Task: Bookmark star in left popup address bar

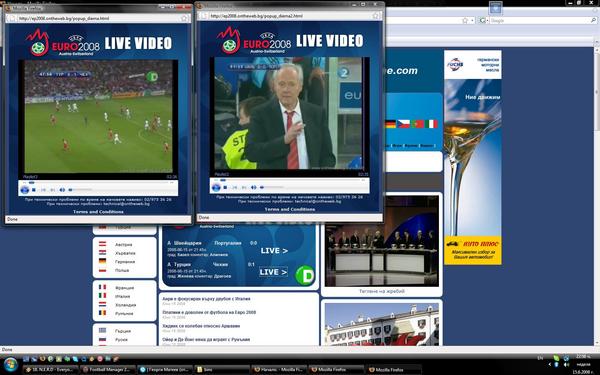Action: tap(184, 18)
